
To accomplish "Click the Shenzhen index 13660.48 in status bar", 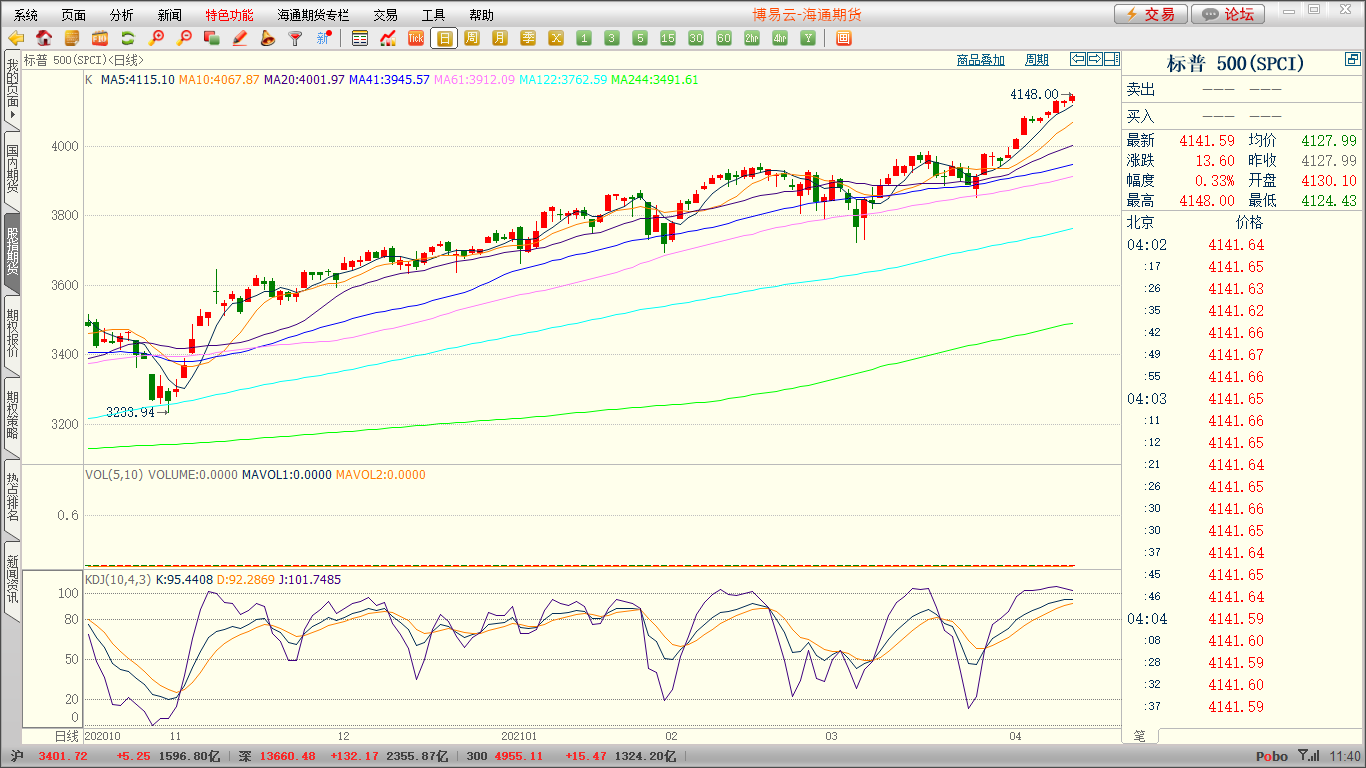I will coord(288,756).
